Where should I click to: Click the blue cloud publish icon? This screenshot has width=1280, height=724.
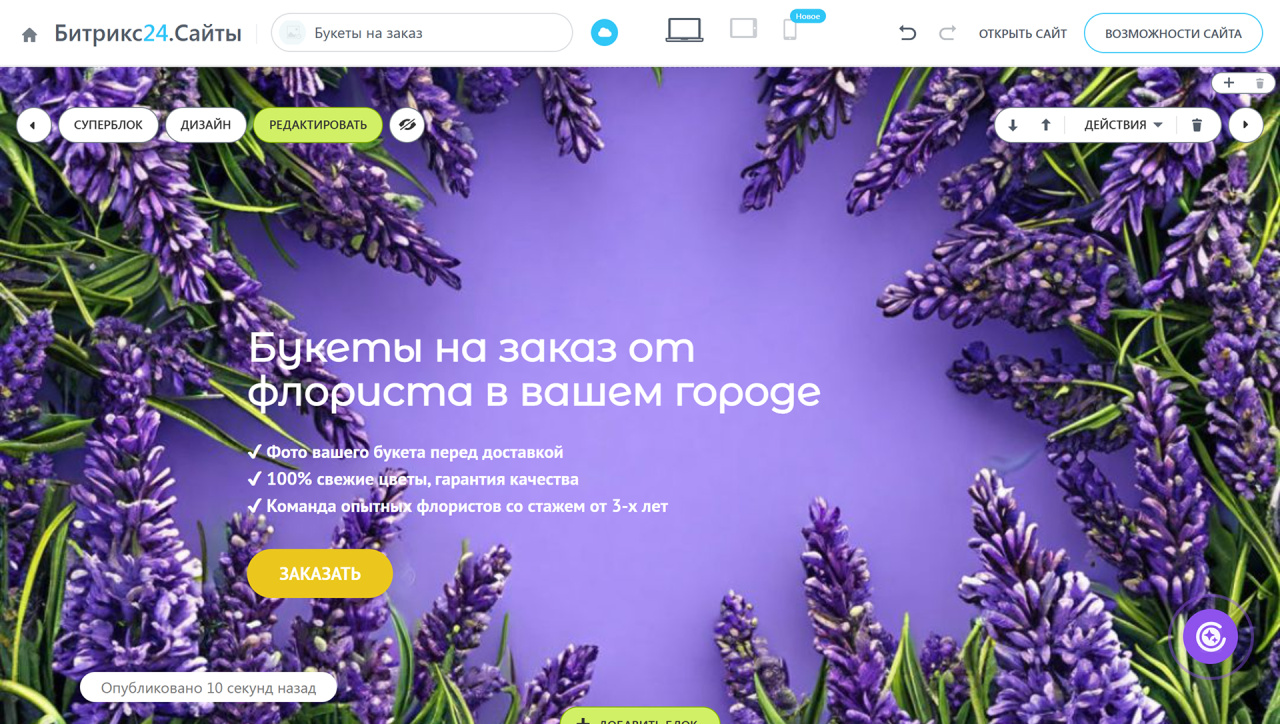tap(604, 33)
